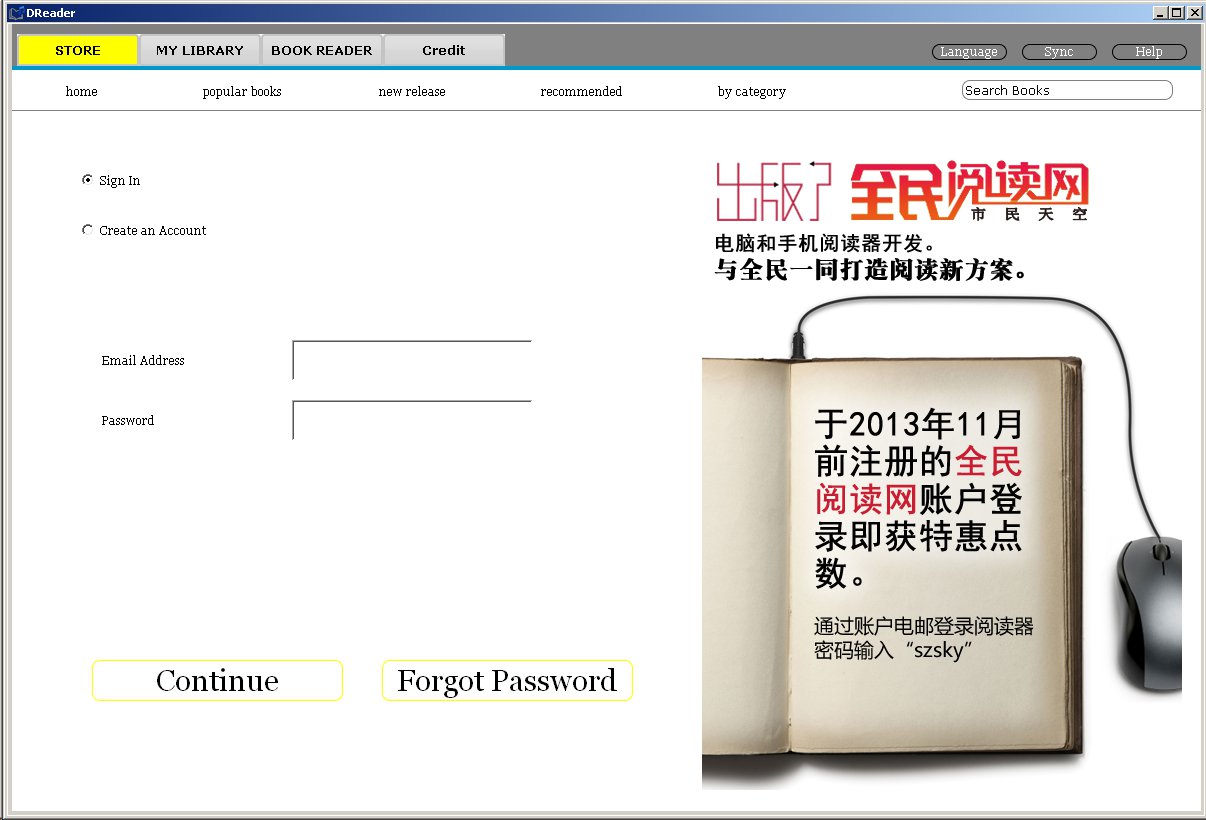1206x820 pixels.
Task: Switch to MY LIBRARY tab
Action: point(200,50)
